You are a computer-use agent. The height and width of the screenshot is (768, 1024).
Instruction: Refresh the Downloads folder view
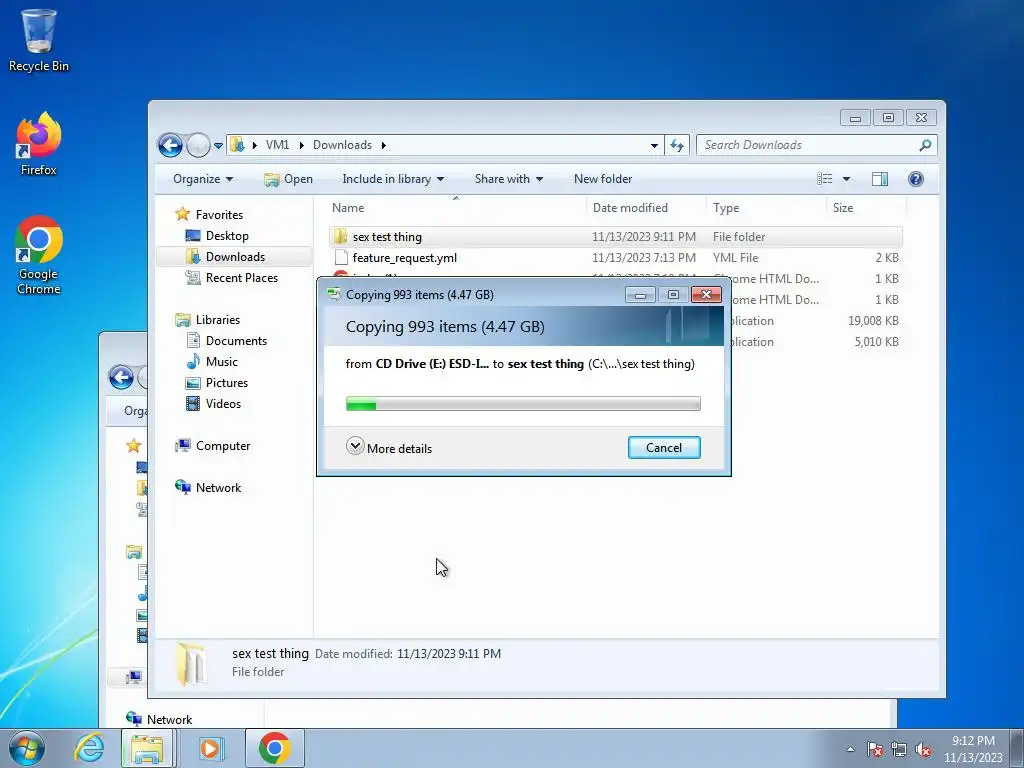(677, 145)
